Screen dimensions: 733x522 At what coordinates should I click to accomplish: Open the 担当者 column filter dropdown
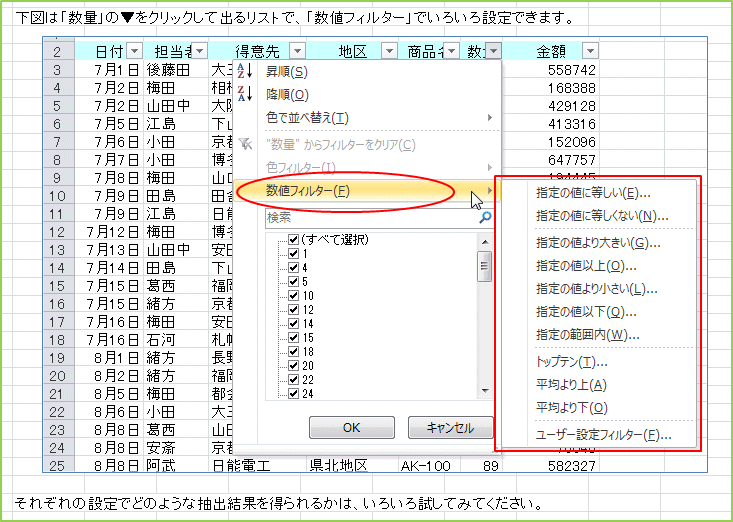[200, 51]
